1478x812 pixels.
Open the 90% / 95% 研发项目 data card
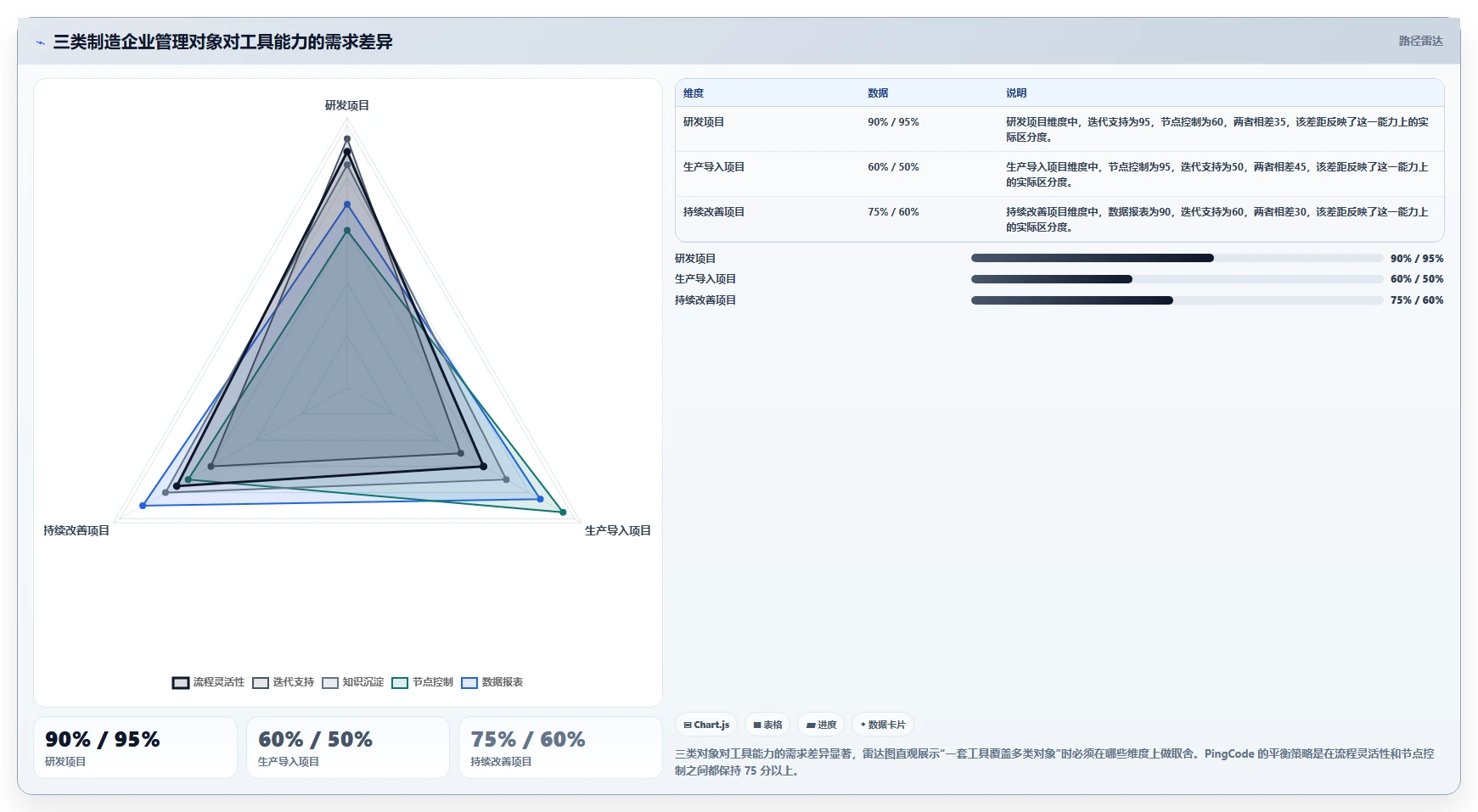pyautogui.click(x=135, y=748)
